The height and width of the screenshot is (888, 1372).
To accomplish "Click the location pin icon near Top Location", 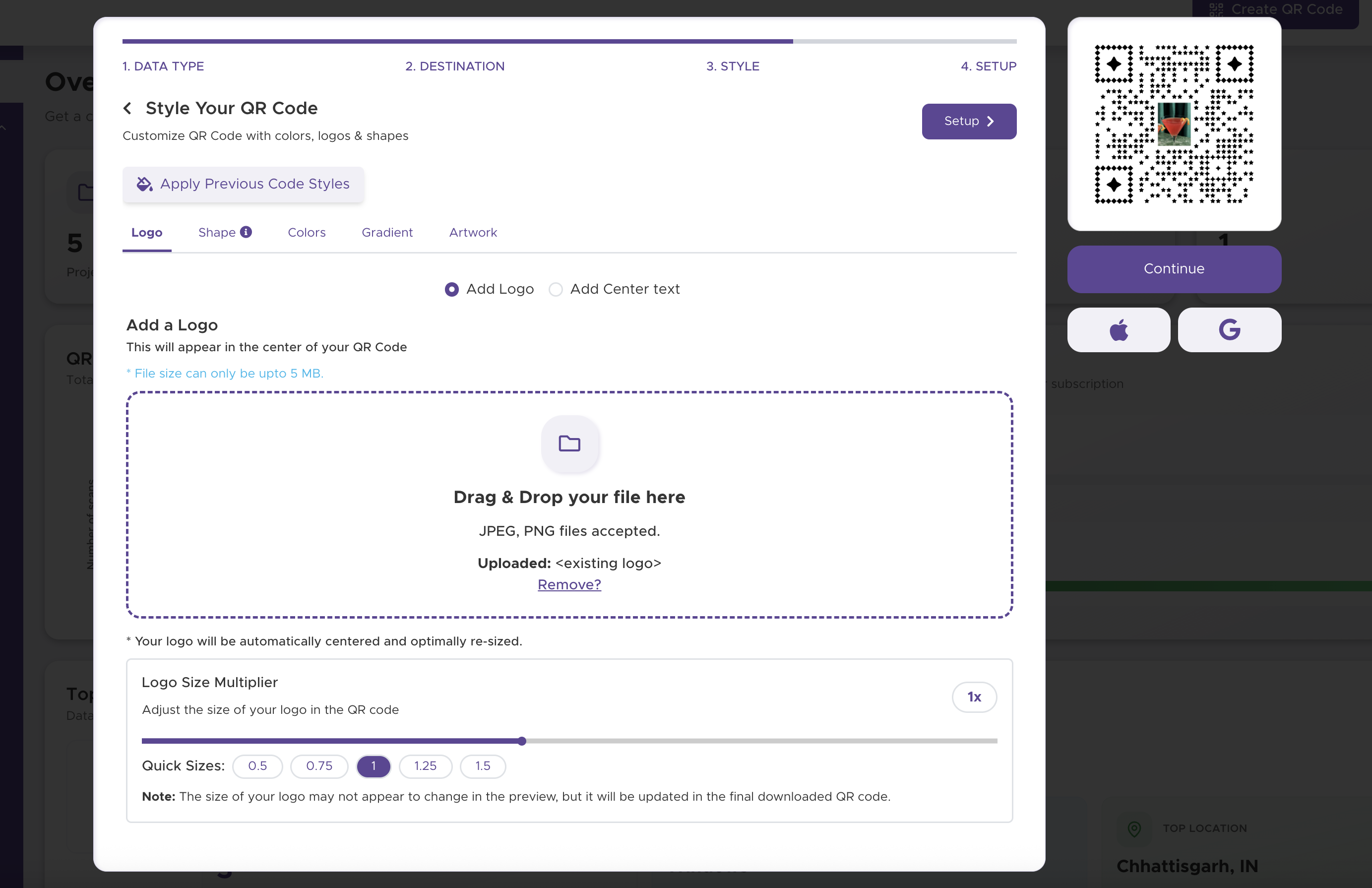I will [1133, 828].
